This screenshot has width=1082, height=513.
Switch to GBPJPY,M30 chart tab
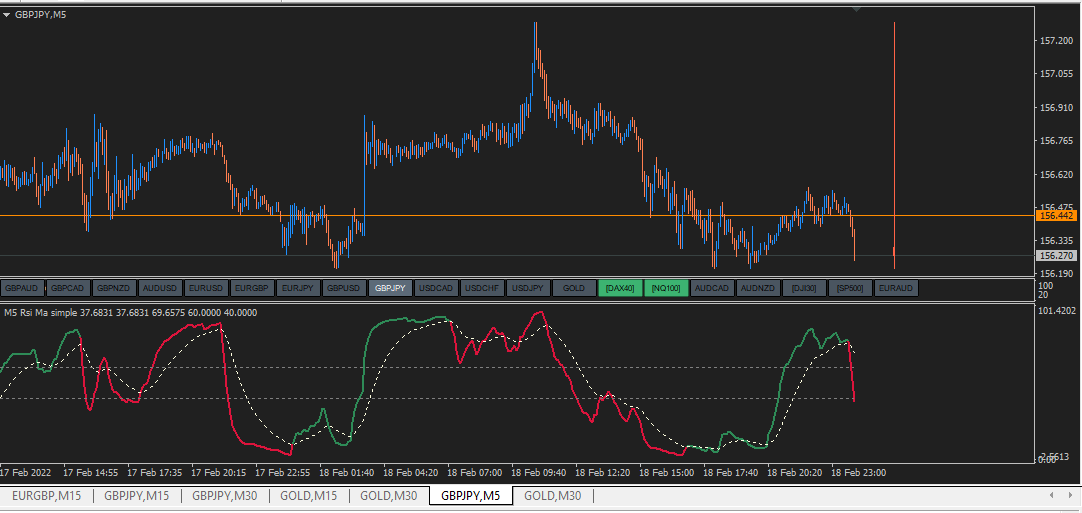pos(225,495)
